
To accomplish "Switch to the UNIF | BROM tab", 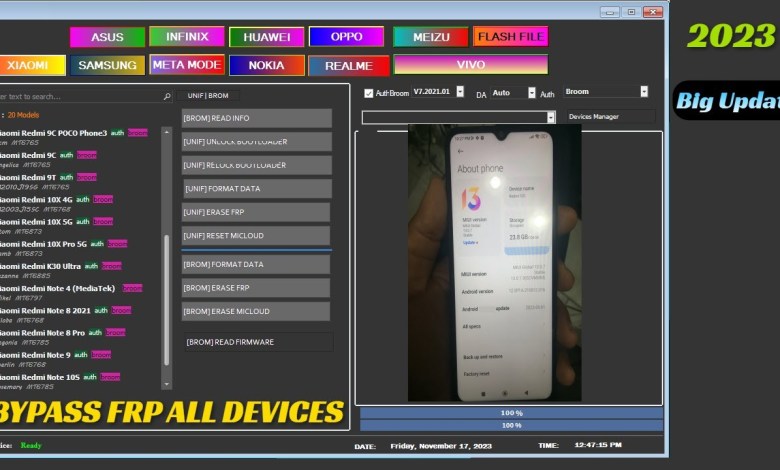I will pyautogui.click(x=208, y=95).
